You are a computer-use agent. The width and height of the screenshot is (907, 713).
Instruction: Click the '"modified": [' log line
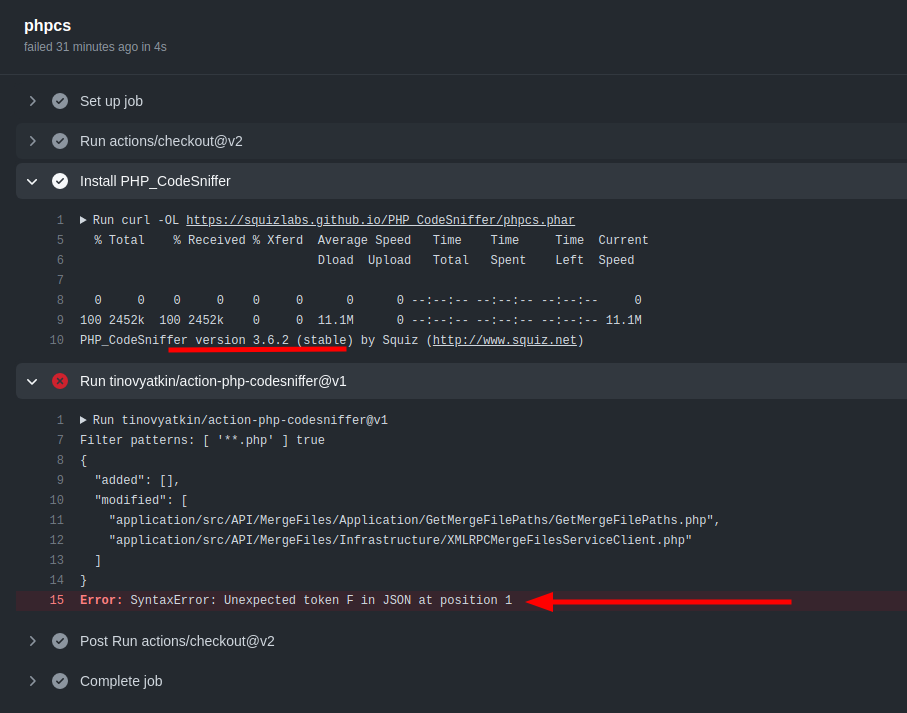(141, 500)
